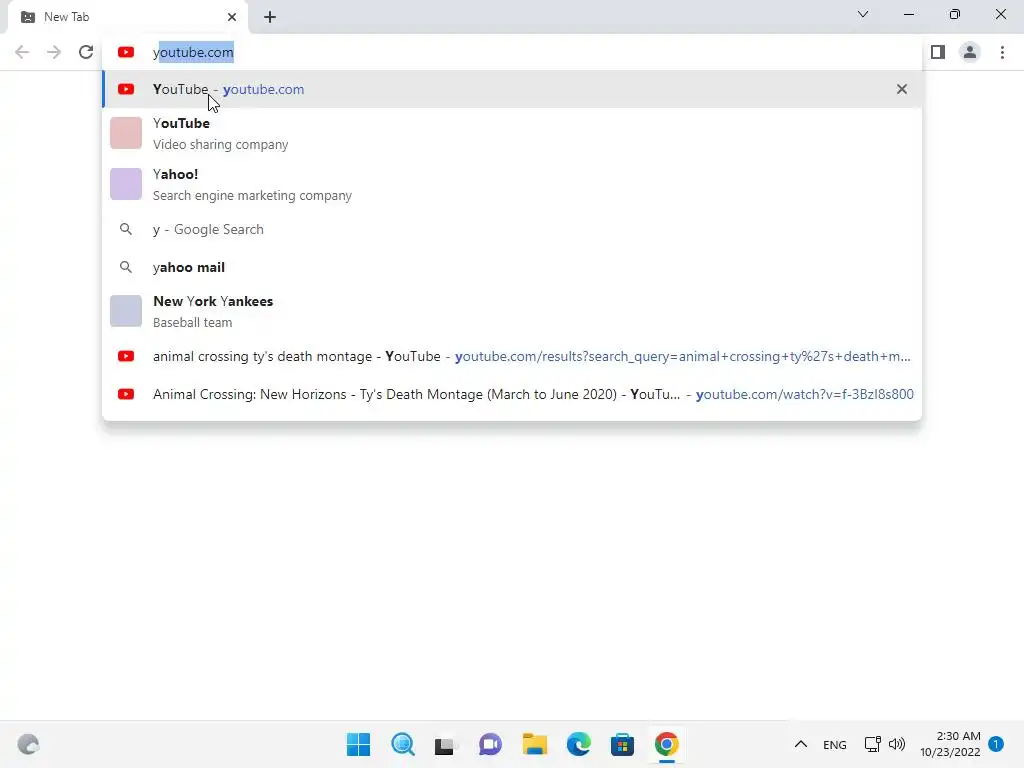Remove the YouTube - youtube.com suggestion
1024x768 pixels.
[902, 89]
